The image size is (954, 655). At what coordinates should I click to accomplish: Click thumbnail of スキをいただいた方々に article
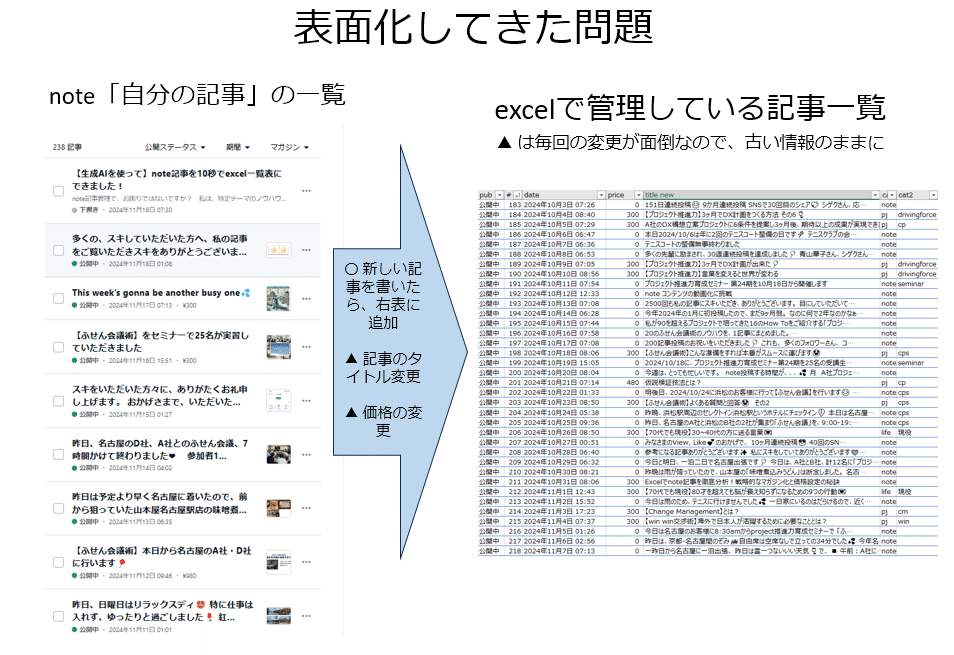click(x=279, y=400)
